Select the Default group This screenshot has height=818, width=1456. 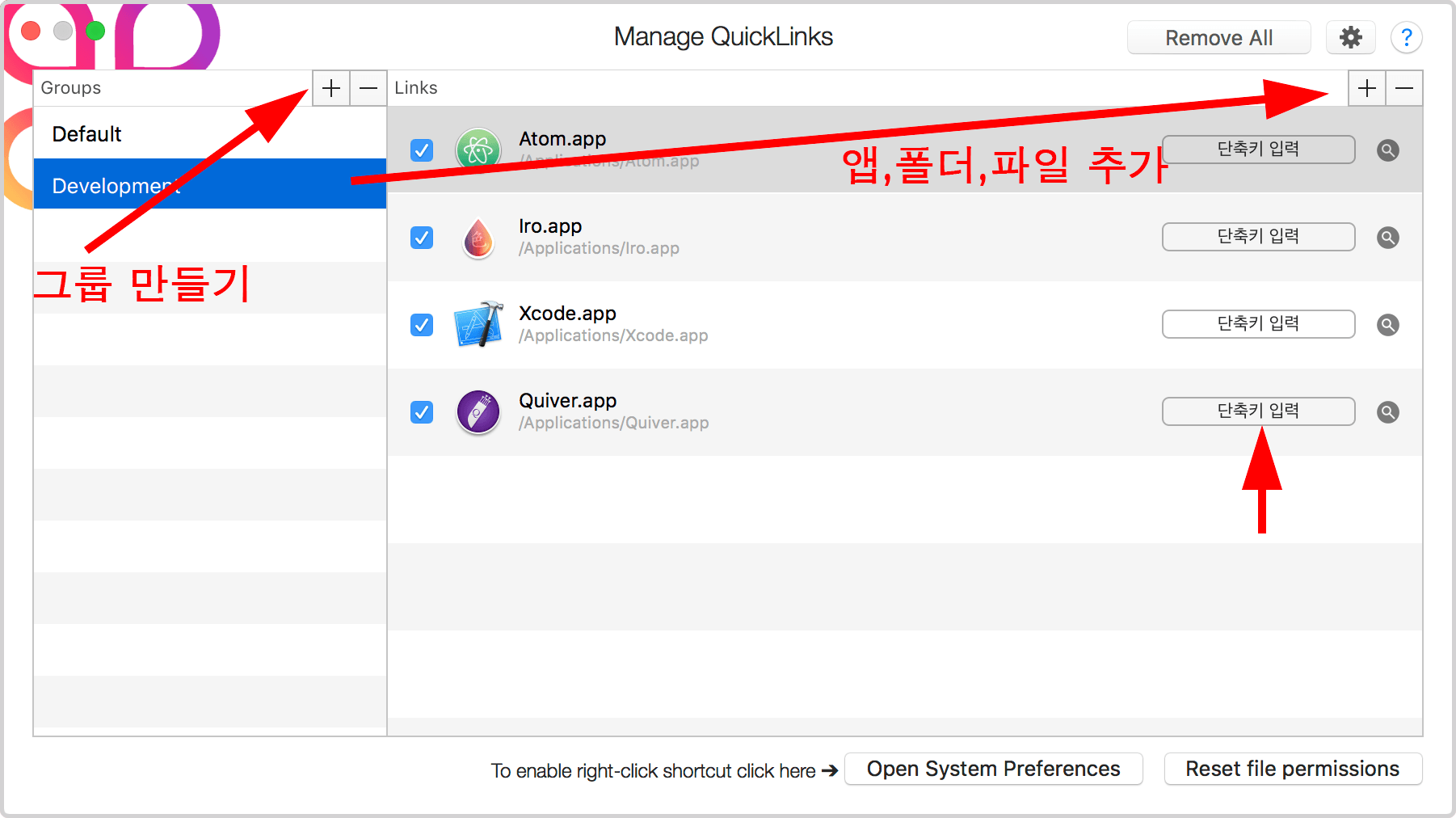210,133
